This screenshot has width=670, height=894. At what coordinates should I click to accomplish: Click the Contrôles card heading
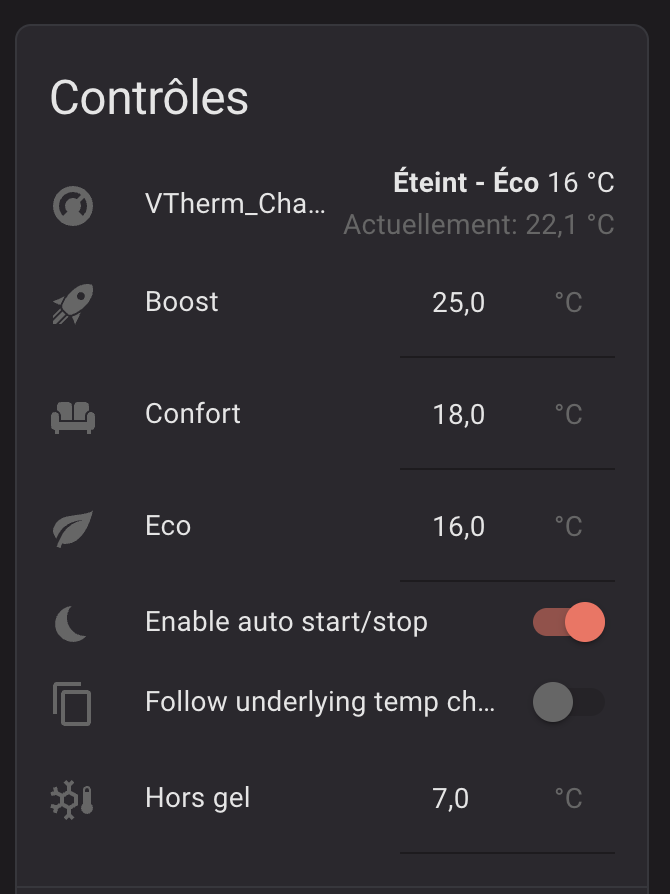(149, 98)
